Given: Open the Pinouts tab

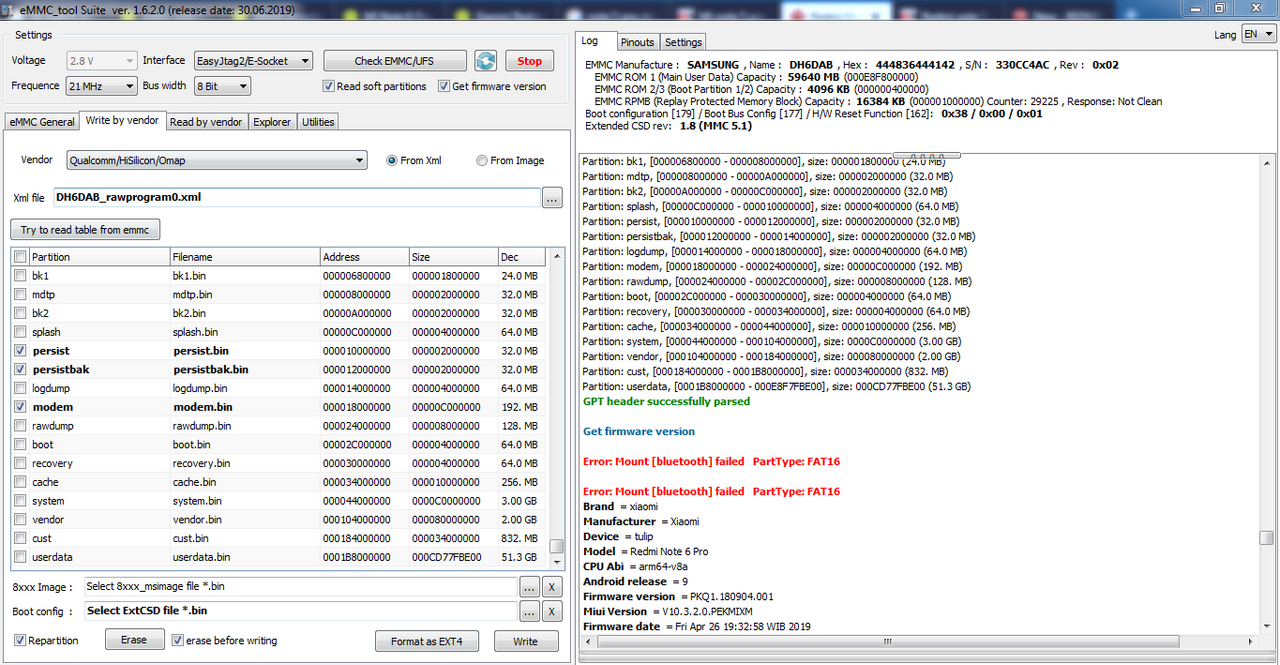Looking at the screenshot, I should 636,42.
